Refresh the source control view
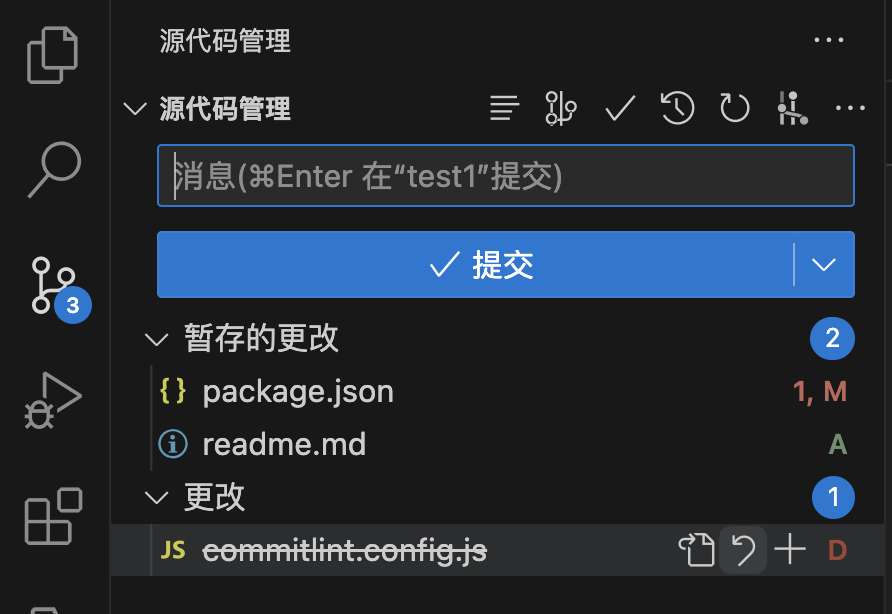The image size is (892, 614). click(734, 108)
